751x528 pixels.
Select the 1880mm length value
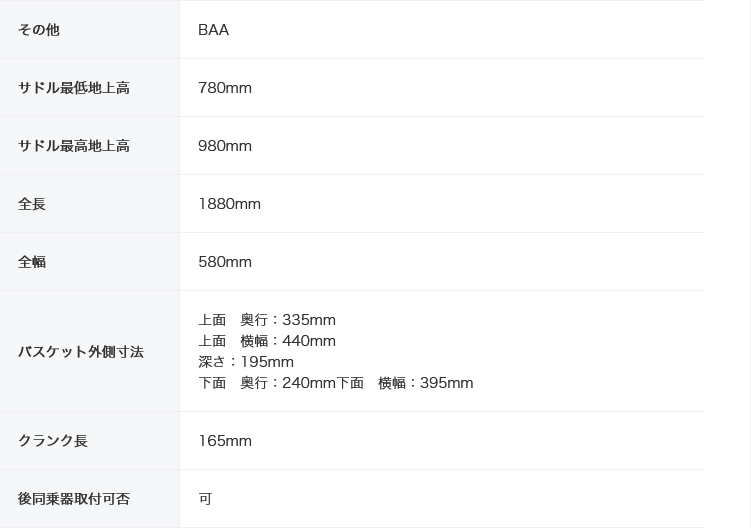229,204
